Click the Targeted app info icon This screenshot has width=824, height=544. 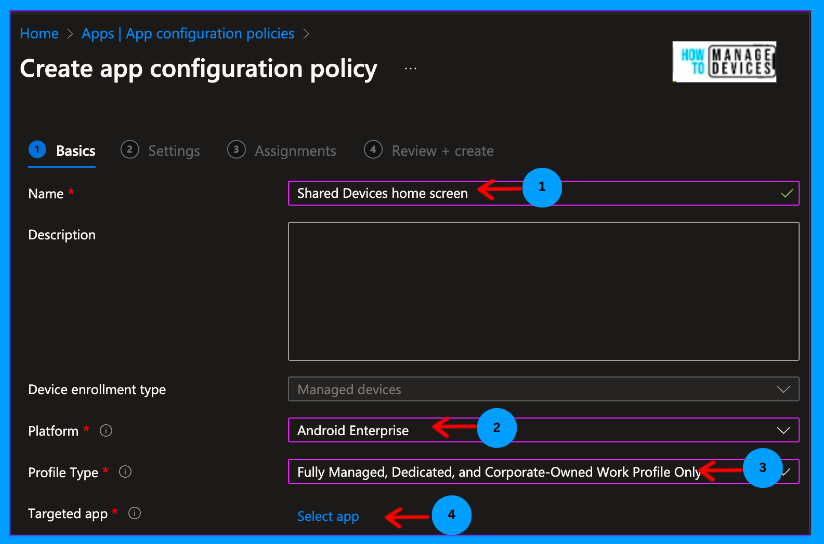pos(135,514)
